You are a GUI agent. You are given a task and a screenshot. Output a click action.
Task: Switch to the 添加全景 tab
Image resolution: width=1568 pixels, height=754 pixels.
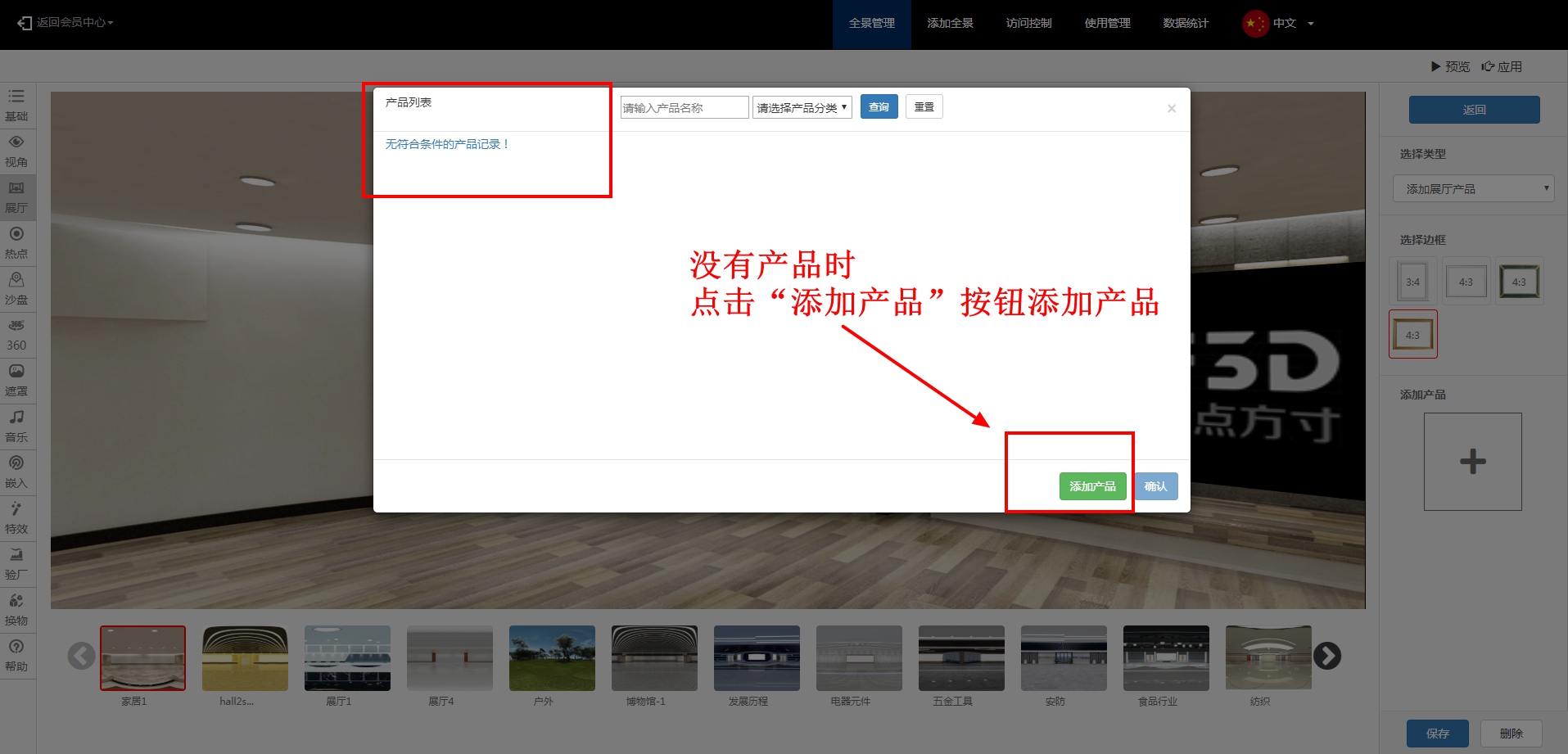pos(950,23)
